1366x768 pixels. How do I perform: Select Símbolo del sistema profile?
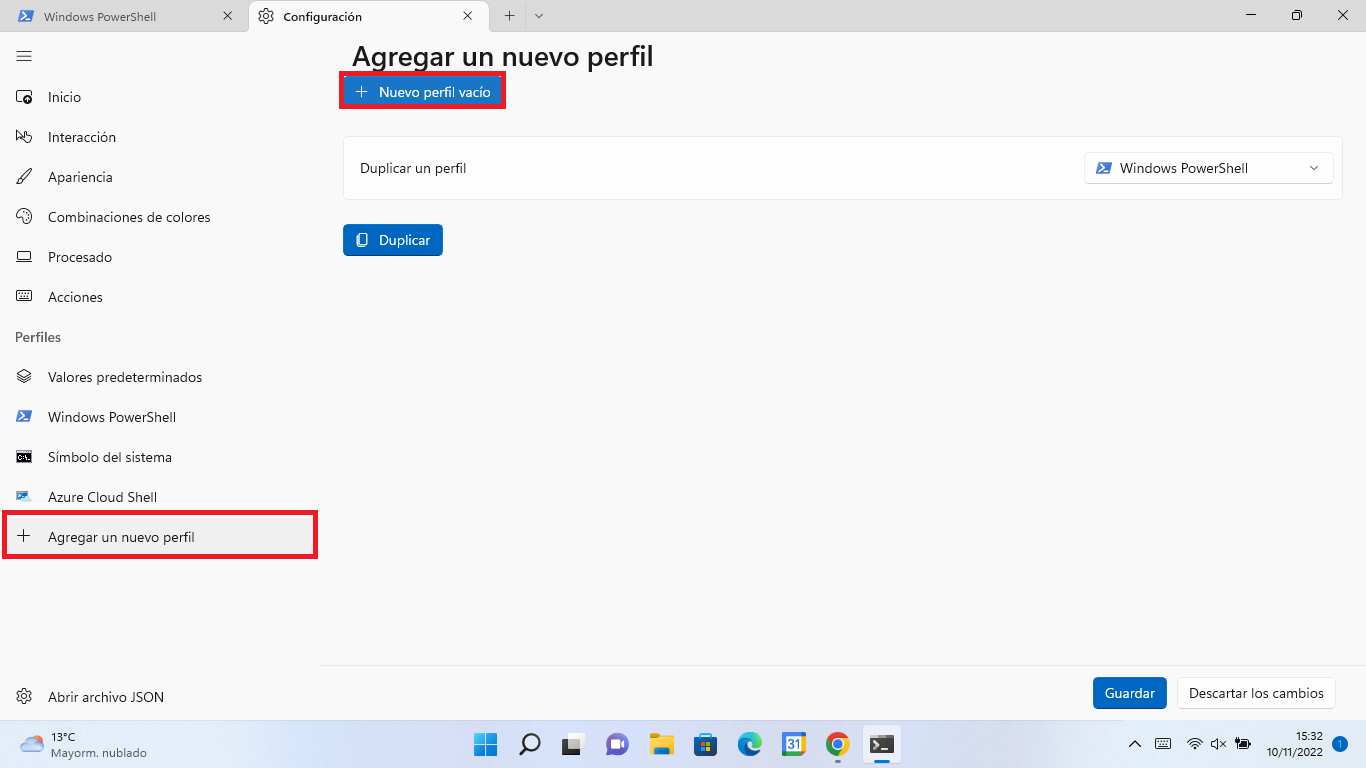pos(160,457)
